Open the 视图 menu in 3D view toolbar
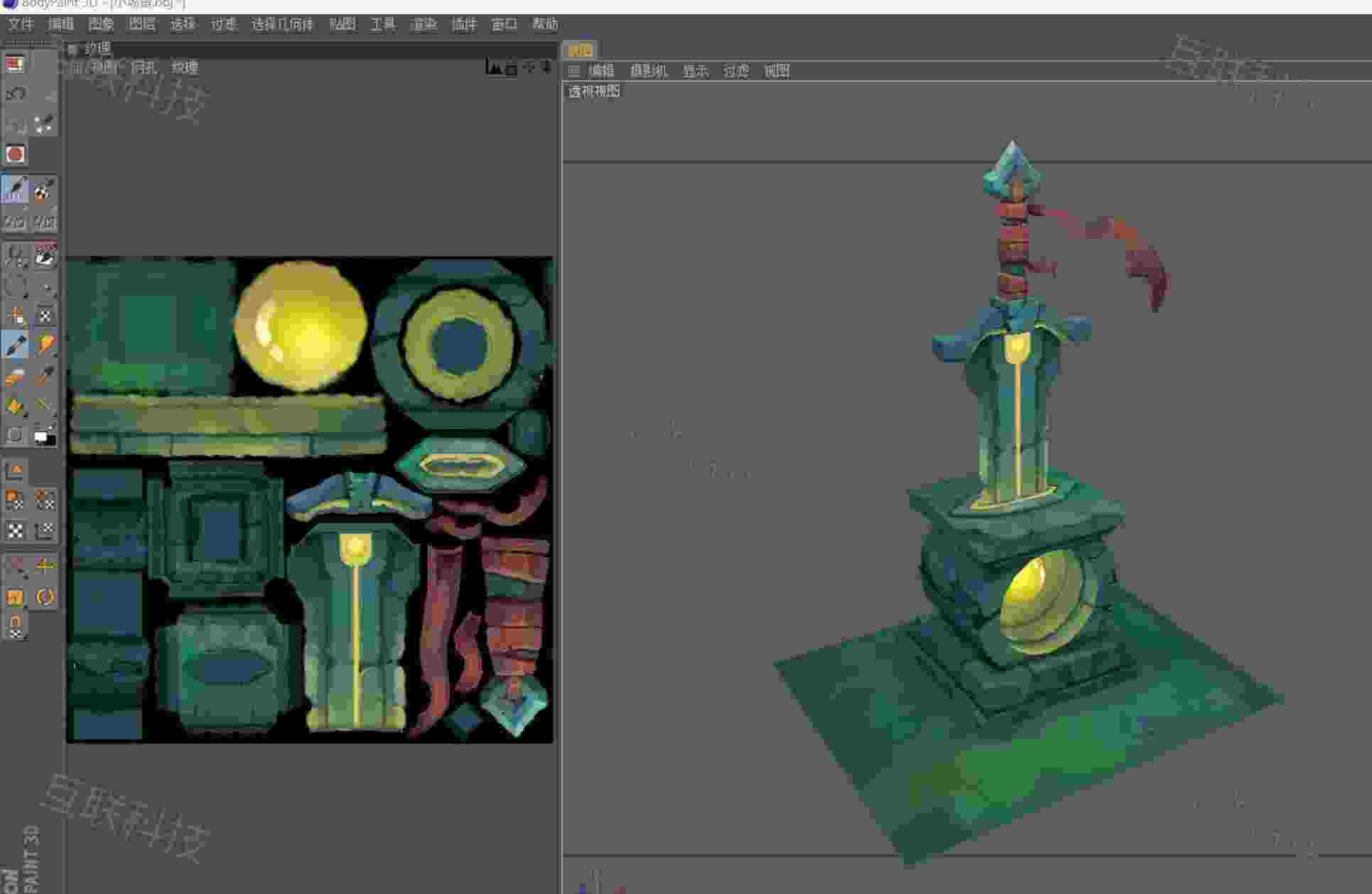The height and width of the screenshot is (894, 1372). [777, 71]
